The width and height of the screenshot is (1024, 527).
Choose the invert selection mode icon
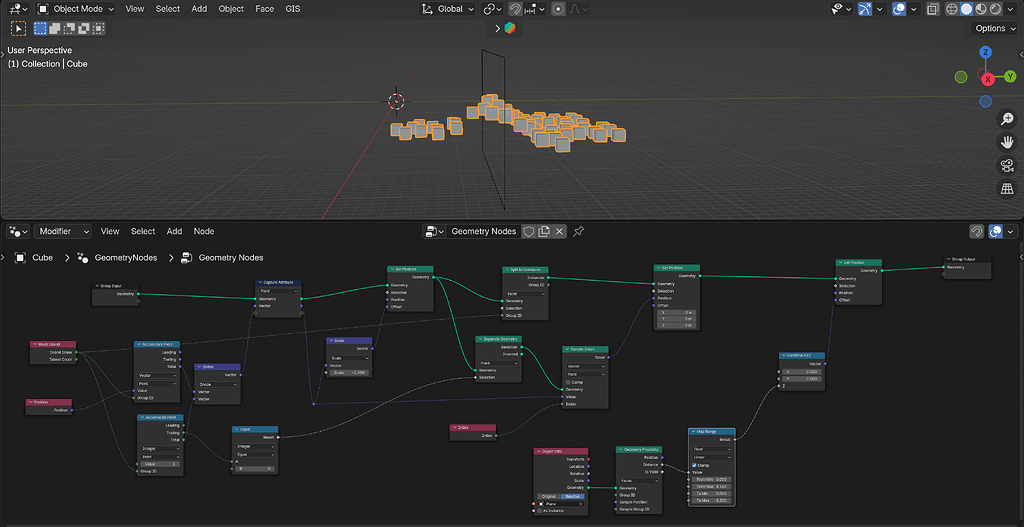84,29
